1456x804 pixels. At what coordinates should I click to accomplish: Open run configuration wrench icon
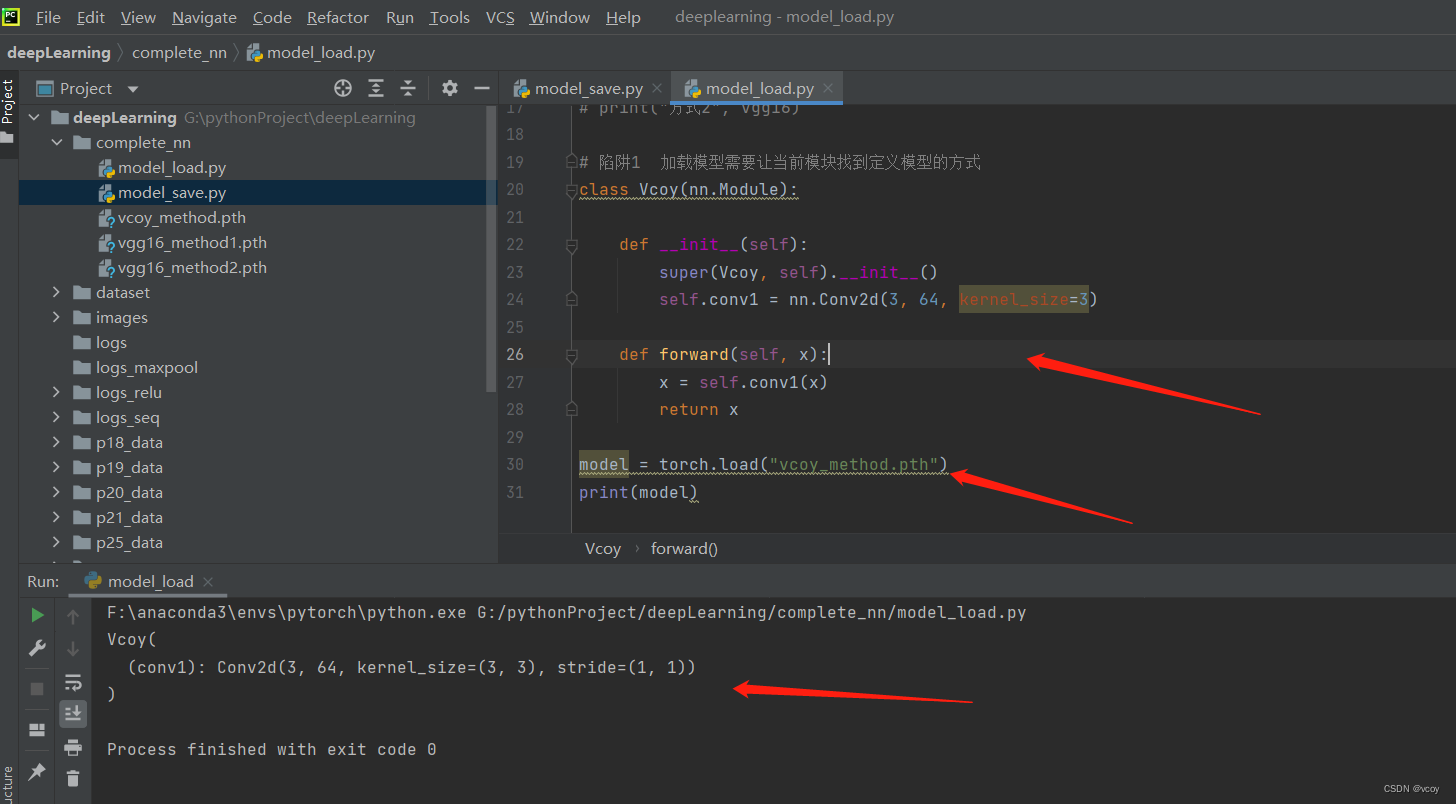click(37, 648)
